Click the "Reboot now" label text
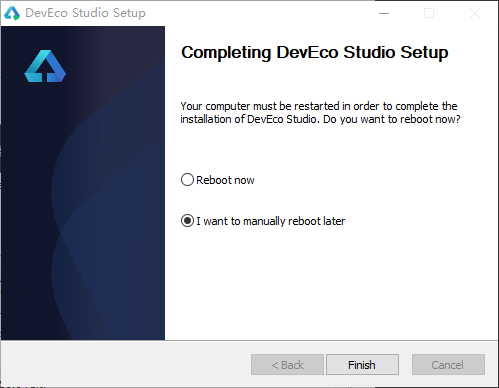 point(225,180)
